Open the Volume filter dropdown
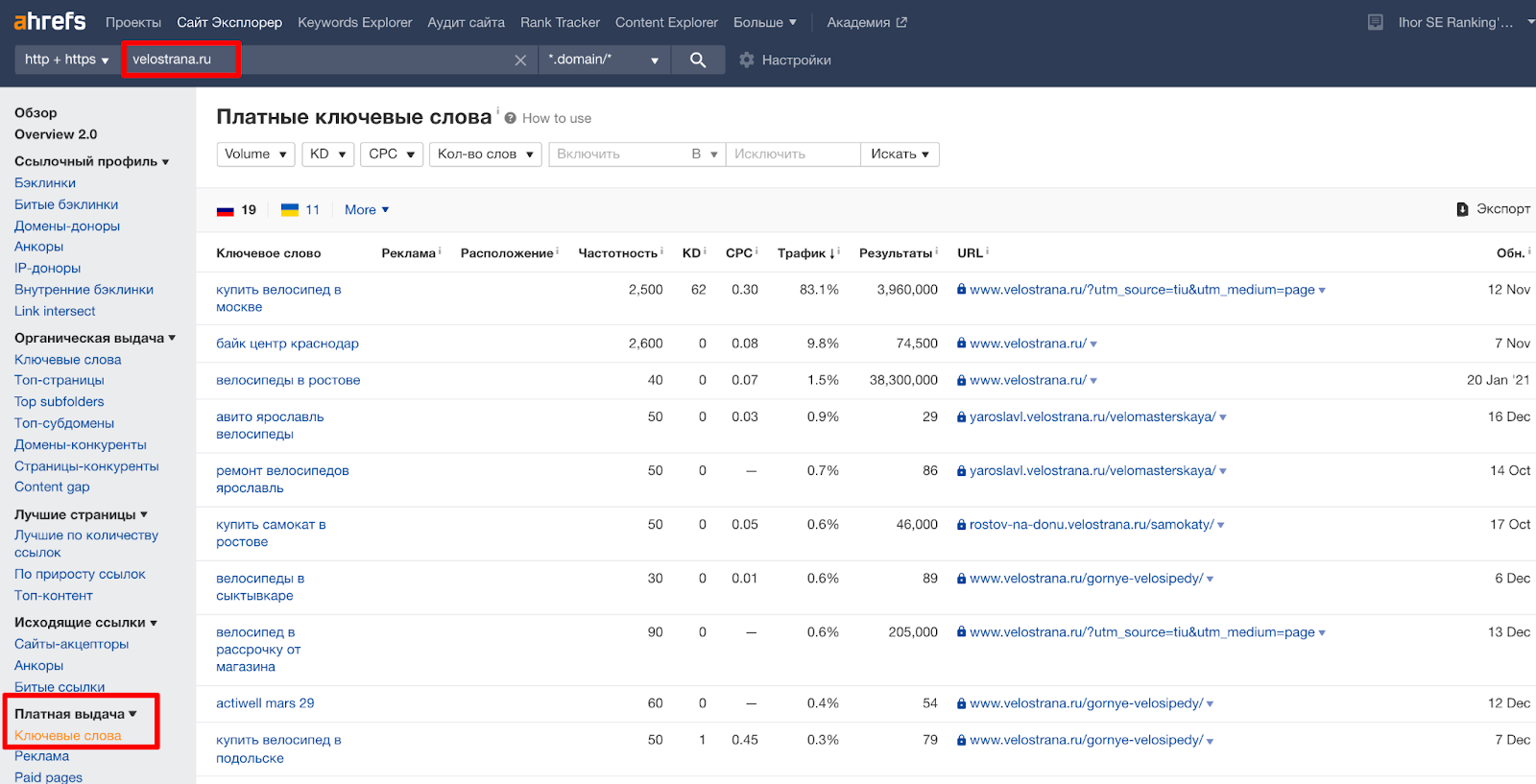 (x=256, y=154)
